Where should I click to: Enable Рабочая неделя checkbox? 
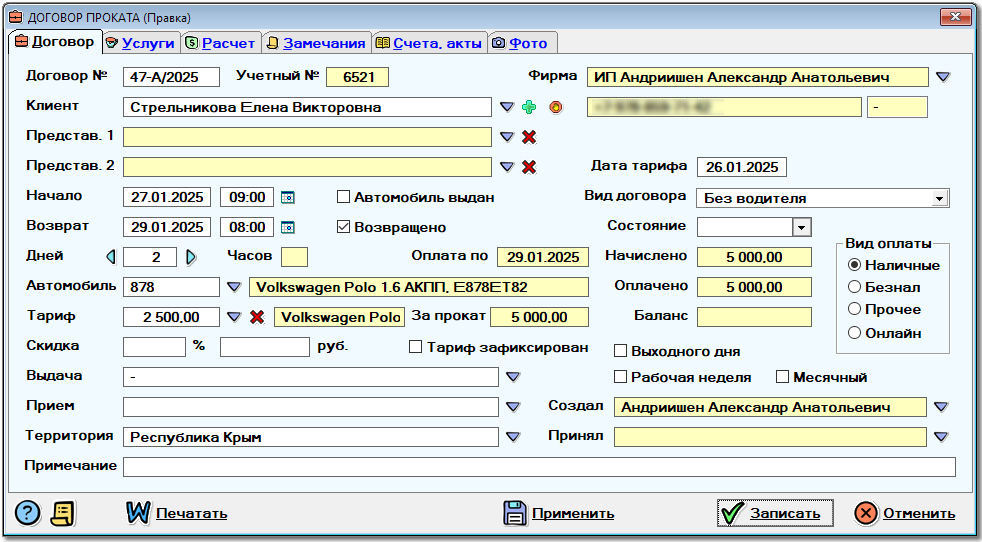[620, 377]
